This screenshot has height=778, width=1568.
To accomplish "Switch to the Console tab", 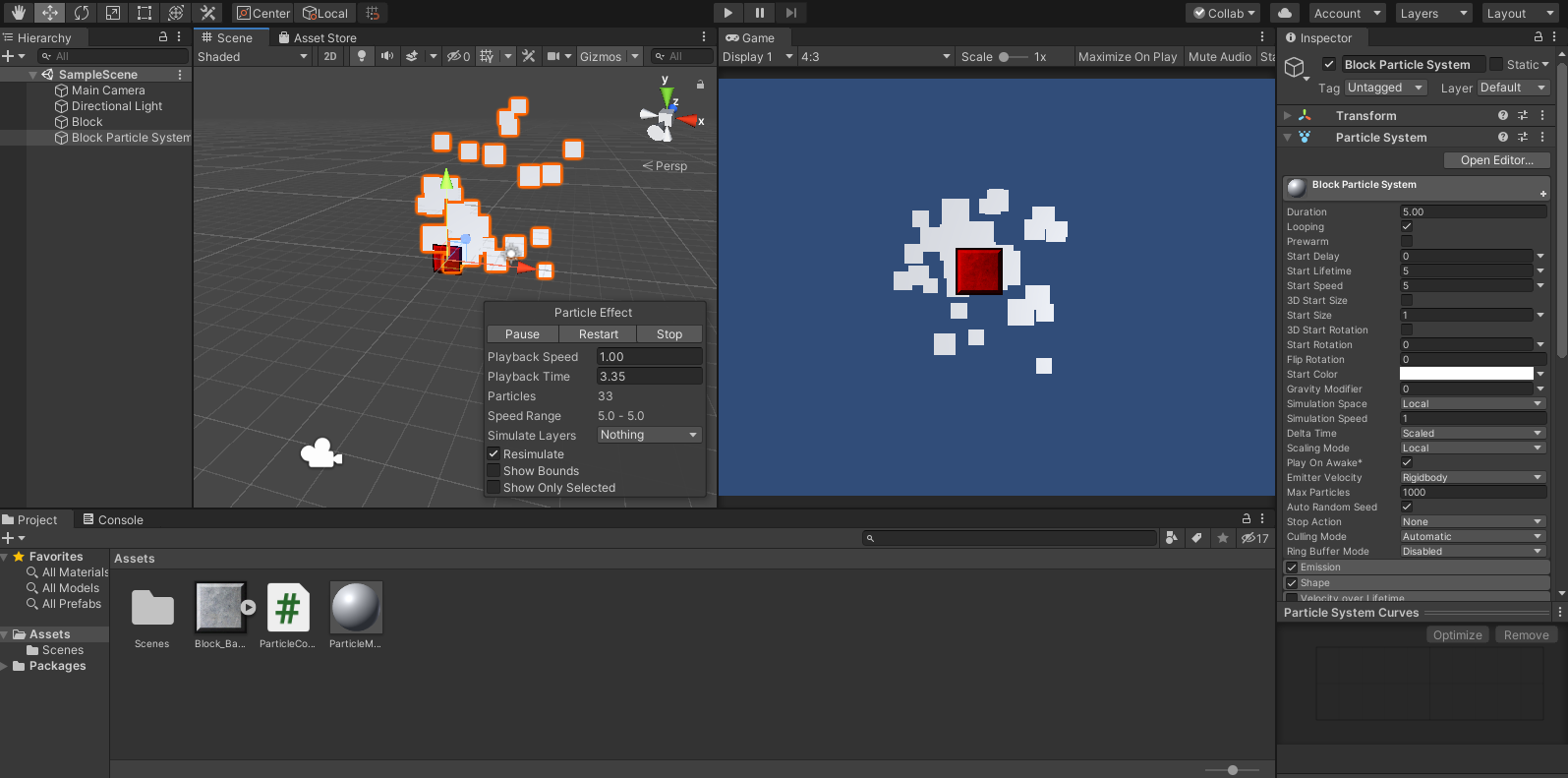I will [x=113, y=519].
